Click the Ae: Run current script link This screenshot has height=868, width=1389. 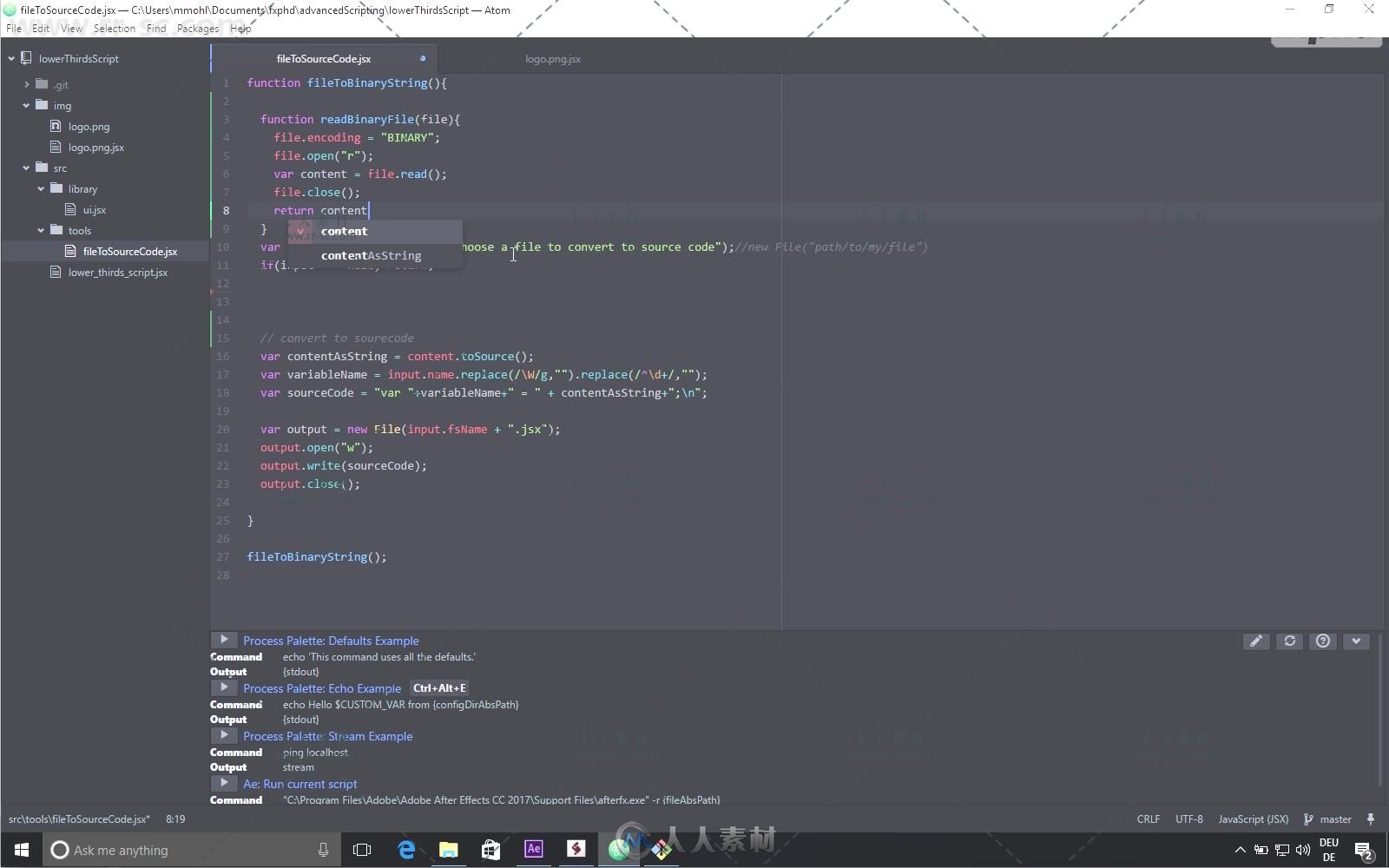coord(300,784)
